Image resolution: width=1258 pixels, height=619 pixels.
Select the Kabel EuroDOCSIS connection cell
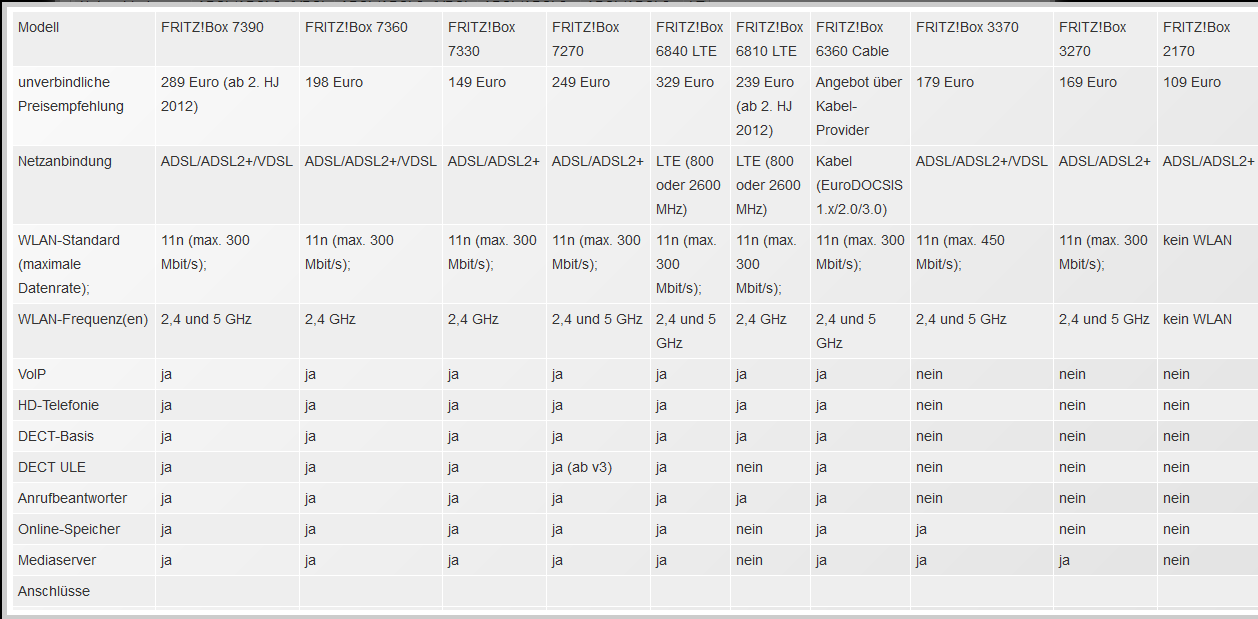click(858, 185)
